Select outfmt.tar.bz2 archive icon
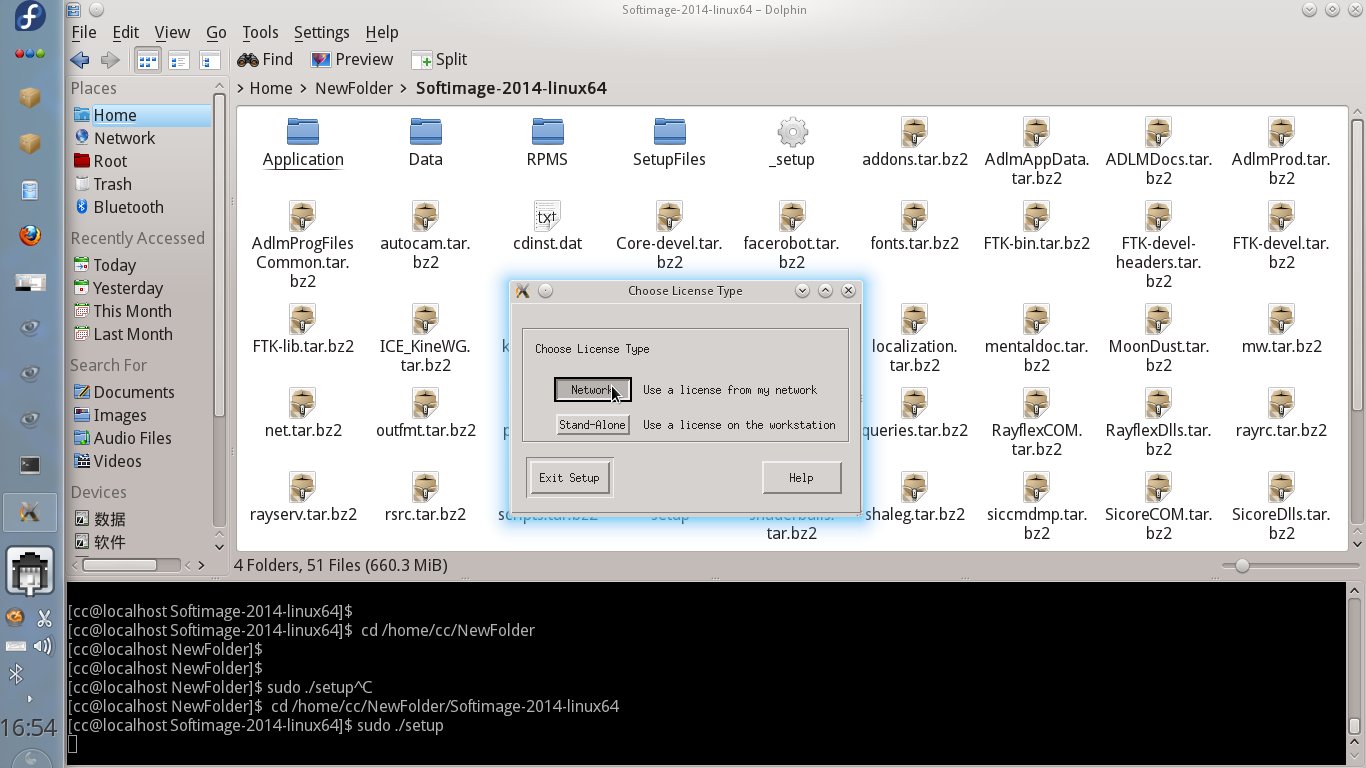 click(425, 403)
